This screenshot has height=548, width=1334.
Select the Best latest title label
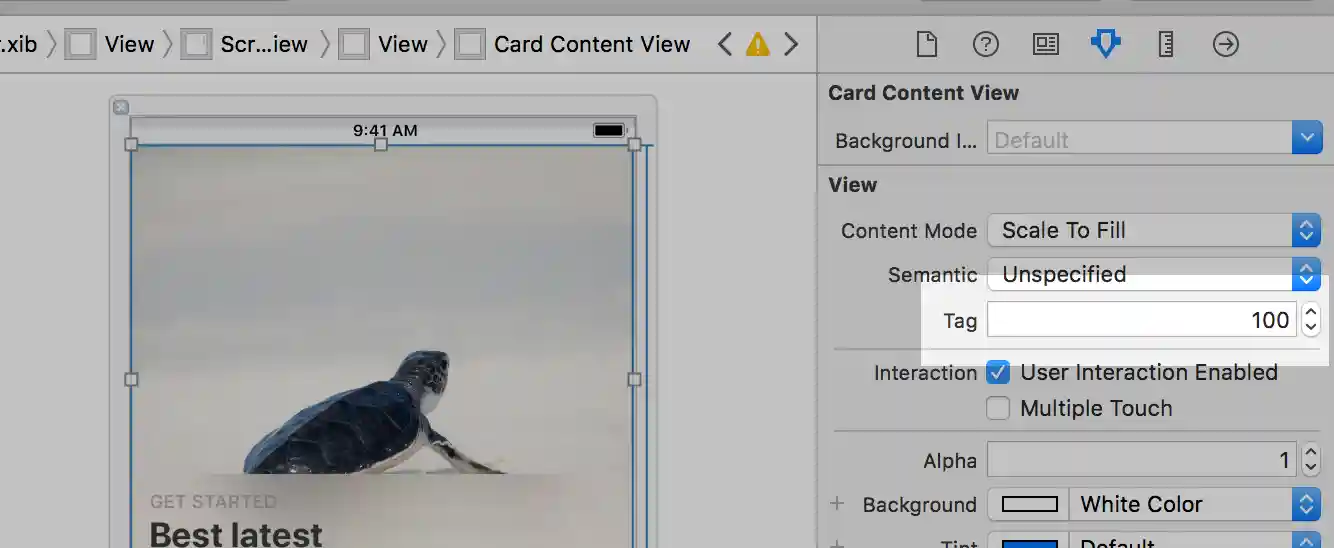[236, 534]
